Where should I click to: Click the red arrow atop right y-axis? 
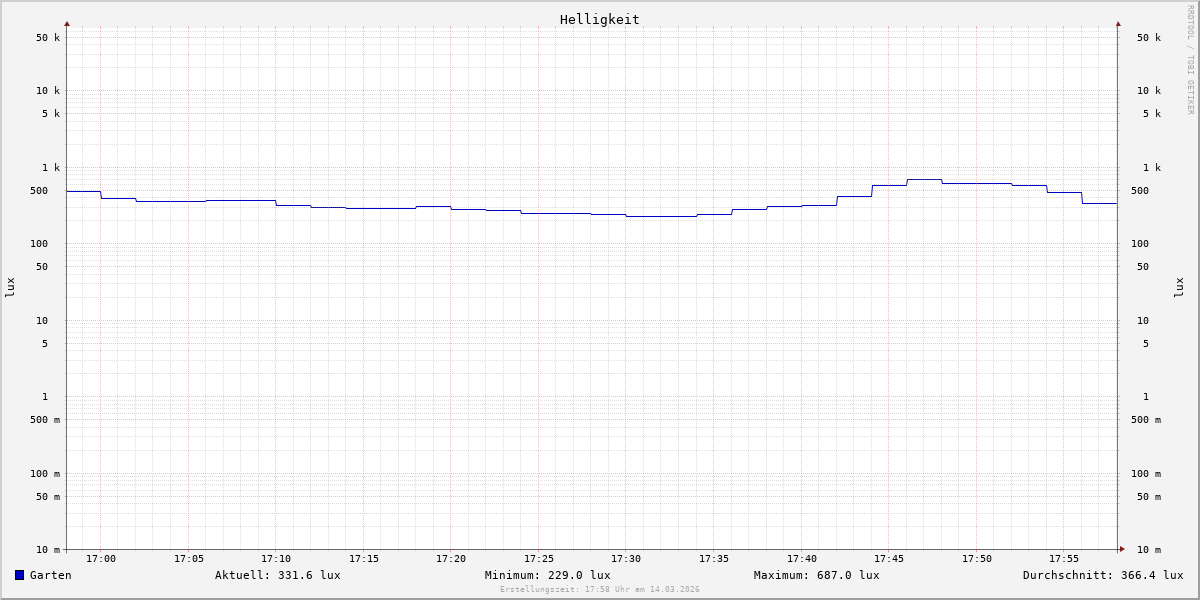tap(1118, 23)
